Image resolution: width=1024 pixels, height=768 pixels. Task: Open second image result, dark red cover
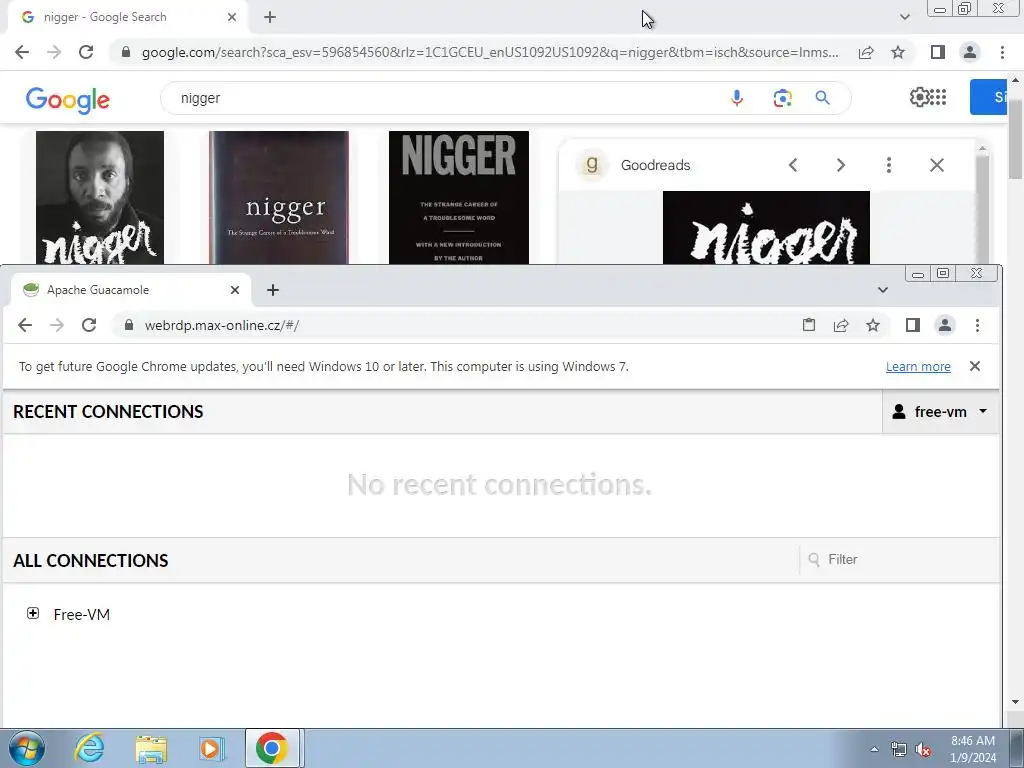(x=279, y=197)
